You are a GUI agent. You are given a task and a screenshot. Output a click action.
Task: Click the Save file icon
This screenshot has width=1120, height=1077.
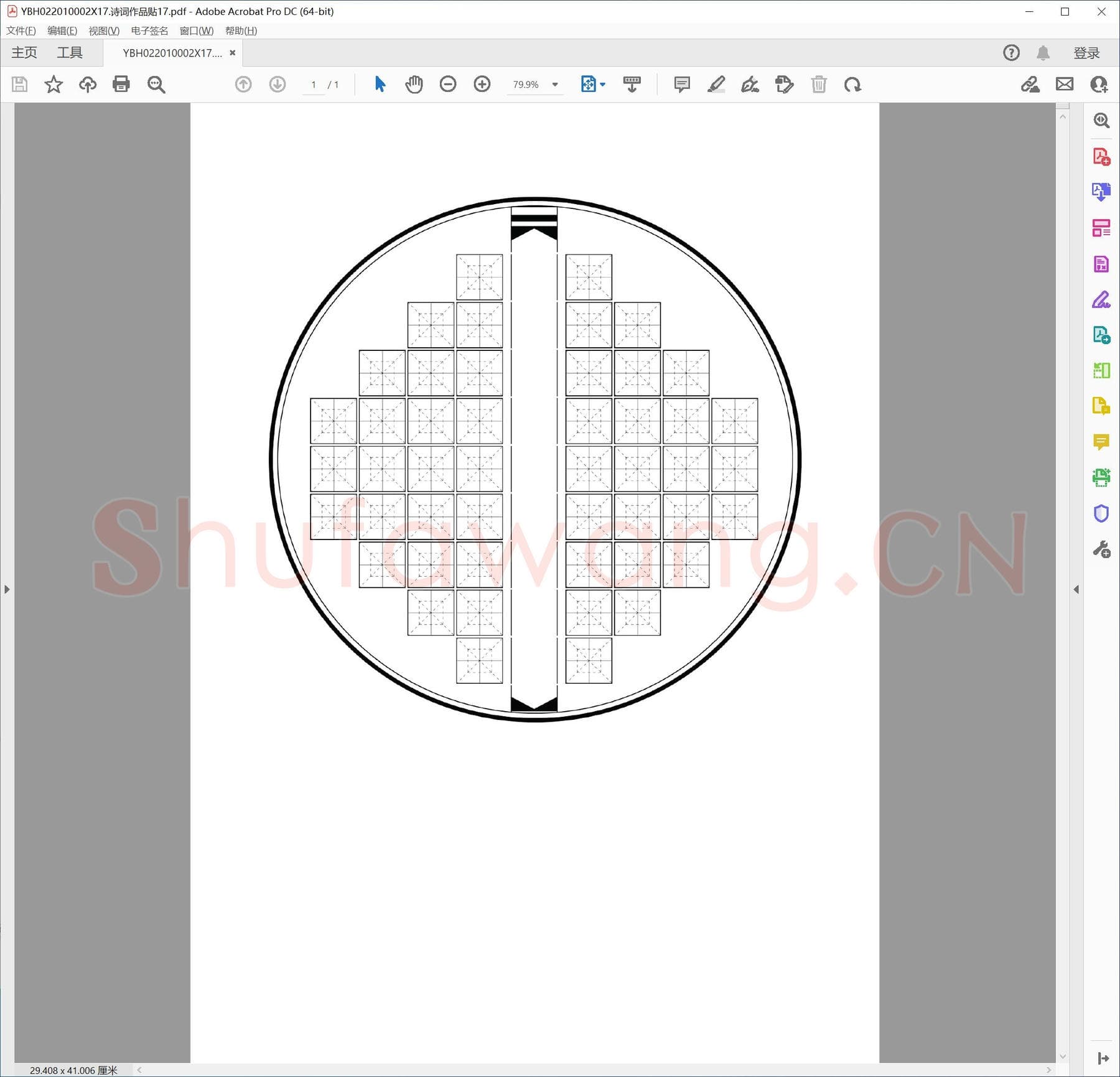[x=20, y=84]
